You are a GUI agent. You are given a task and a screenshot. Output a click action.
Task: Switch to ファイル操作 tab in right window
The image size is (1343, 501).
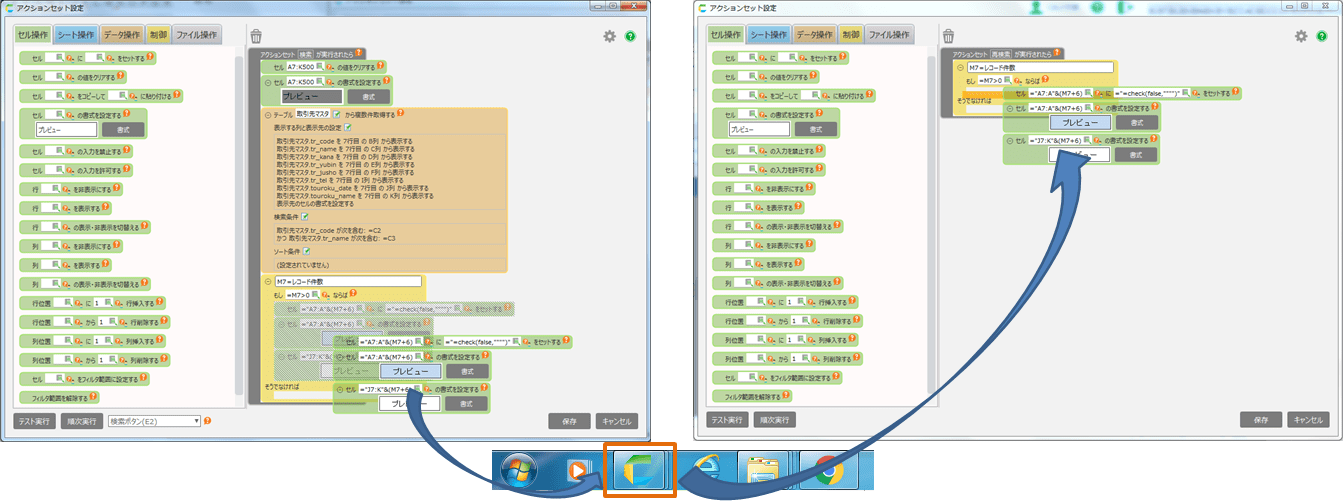(888, 35)
